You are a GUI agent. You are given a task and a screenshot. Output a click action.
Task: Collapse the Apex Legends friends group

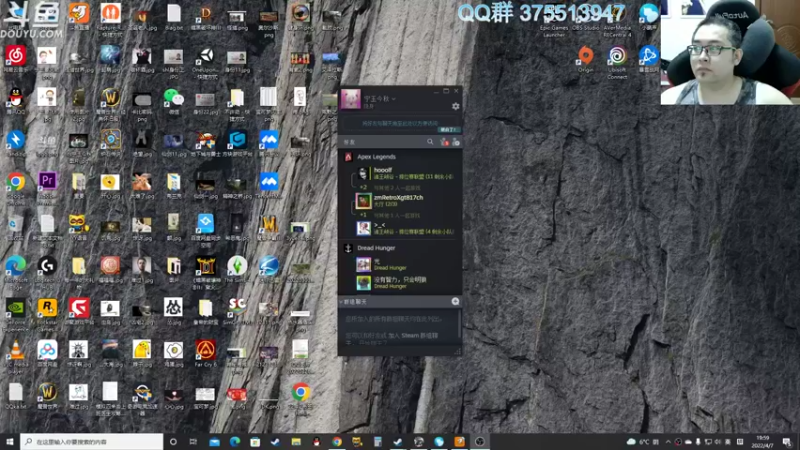[376, 157]
